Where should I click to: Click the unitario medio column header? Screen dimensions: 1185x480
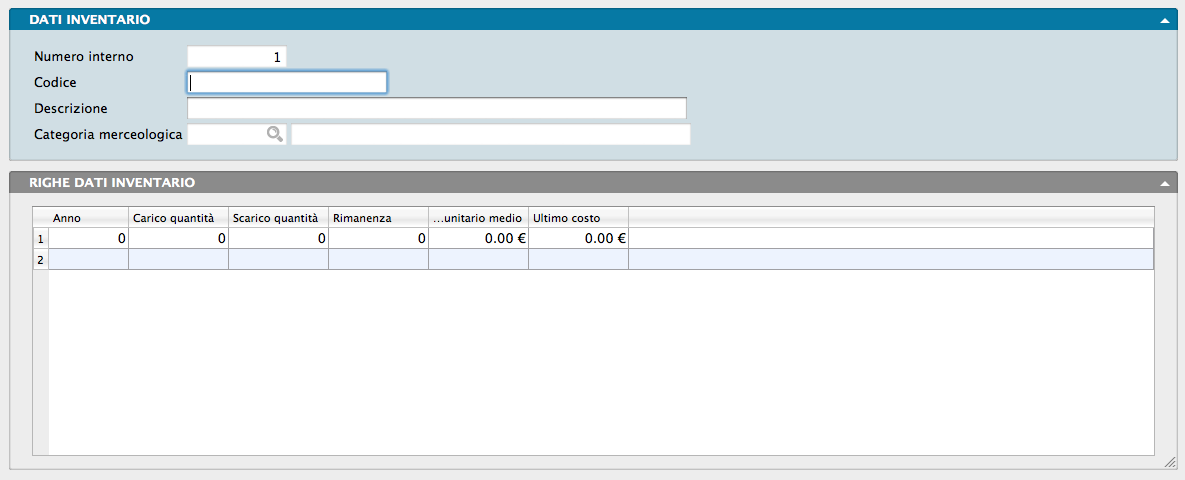478,218
